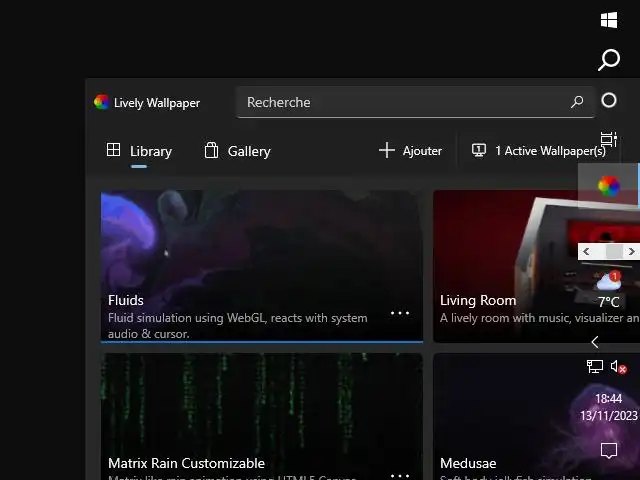Open Cortana circle icon on taskbar
The height and width of the screenshot is (480, 640).
609,100
